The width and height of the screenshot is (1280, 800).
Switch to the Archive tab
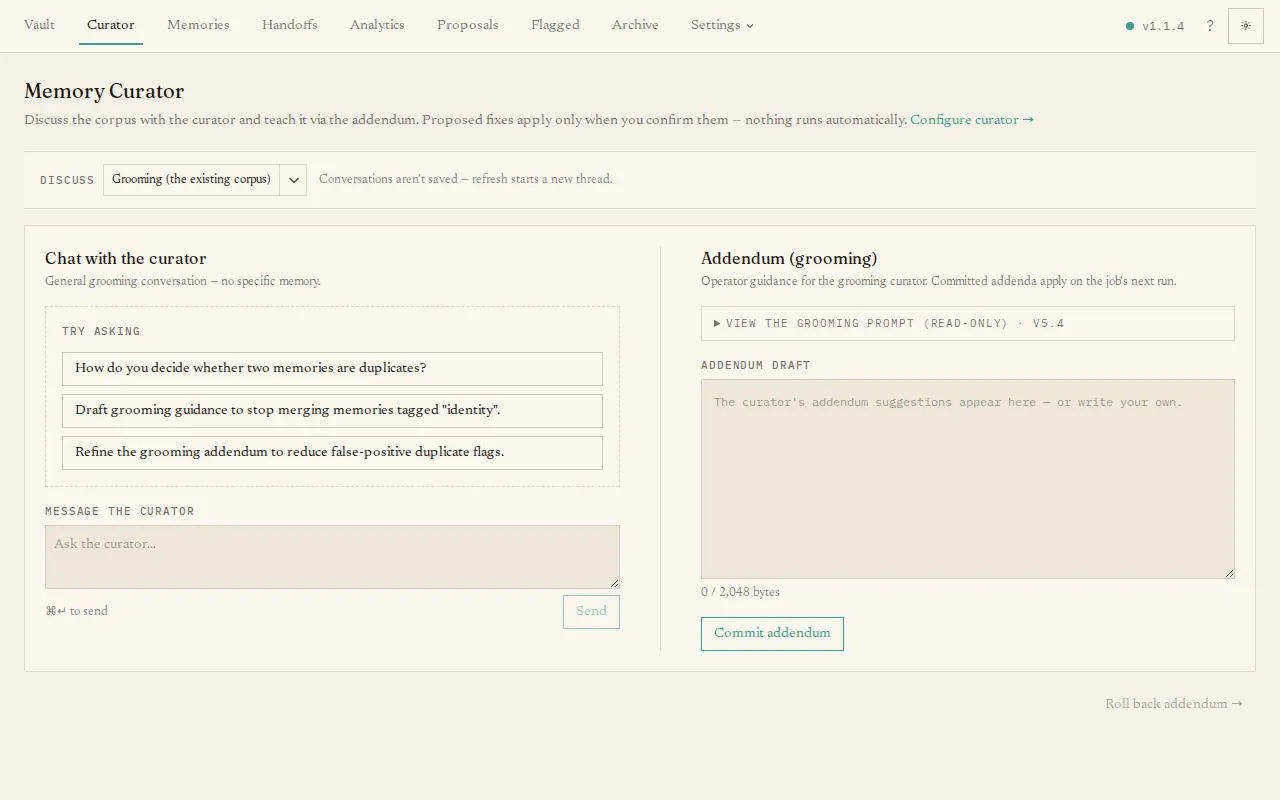(635, 25)
